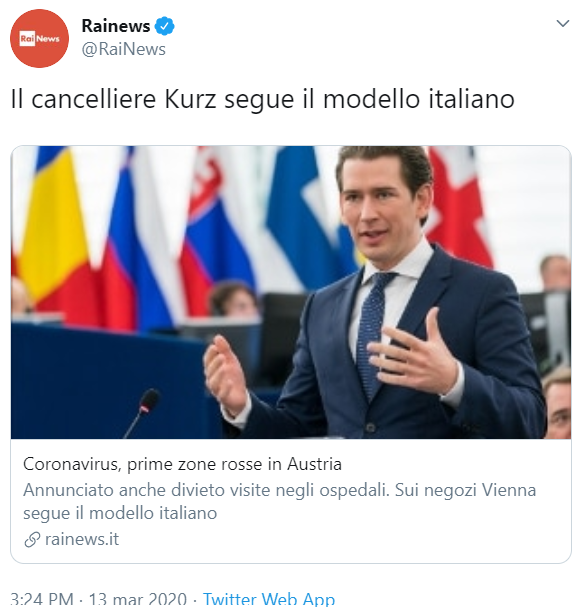583x607 pixels.
Task: Click the chain link icon beside rainews.it
Action: (32, 539)
